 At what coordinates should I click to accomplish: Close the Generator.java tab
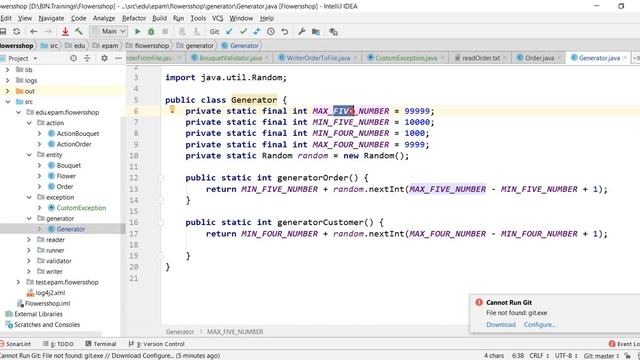click(624, 58)
